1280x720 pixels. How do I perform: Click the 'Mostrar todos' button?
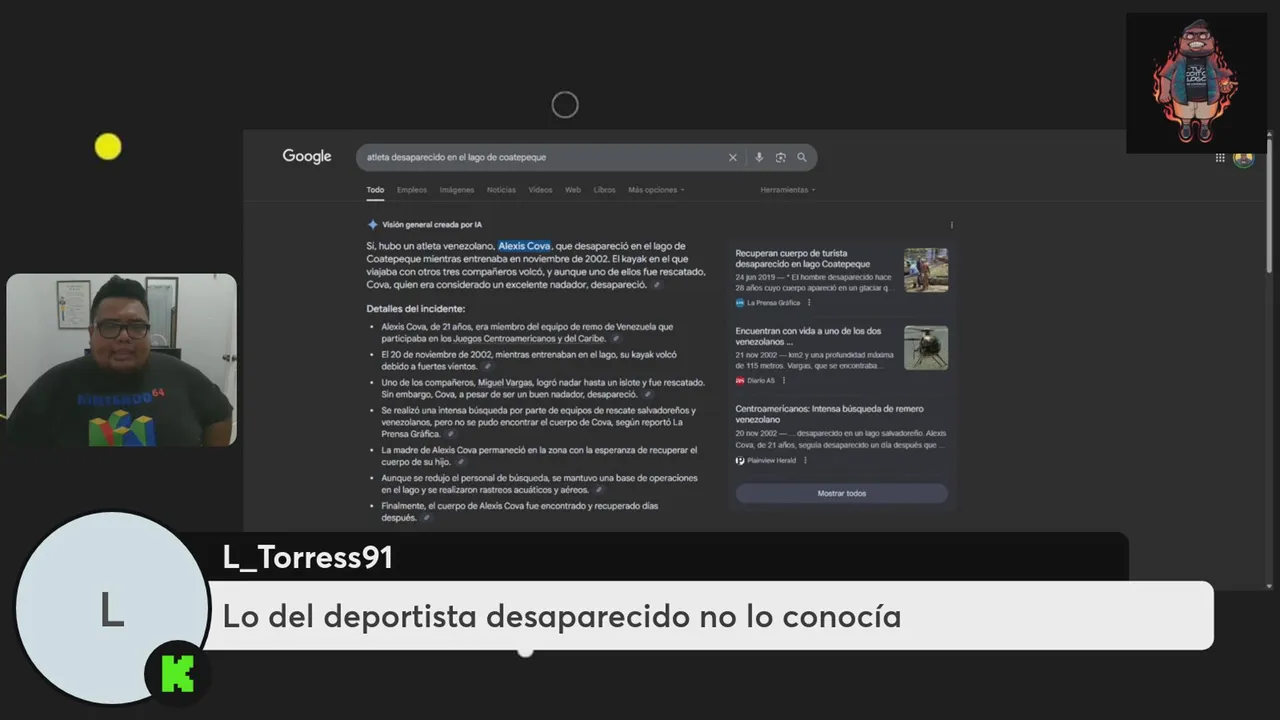pyautogui.click(x=841, y=493)
